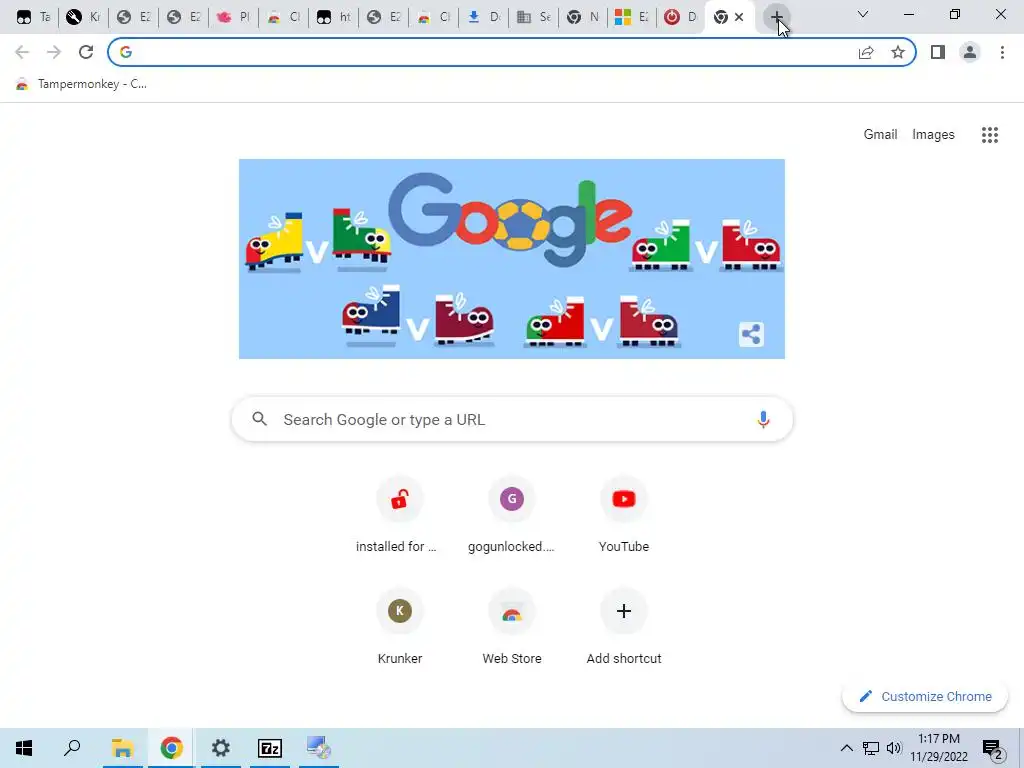Switch to the 'Kr' tab
1024x768 pixels.
pyautogui.click(x=83, y=17)
